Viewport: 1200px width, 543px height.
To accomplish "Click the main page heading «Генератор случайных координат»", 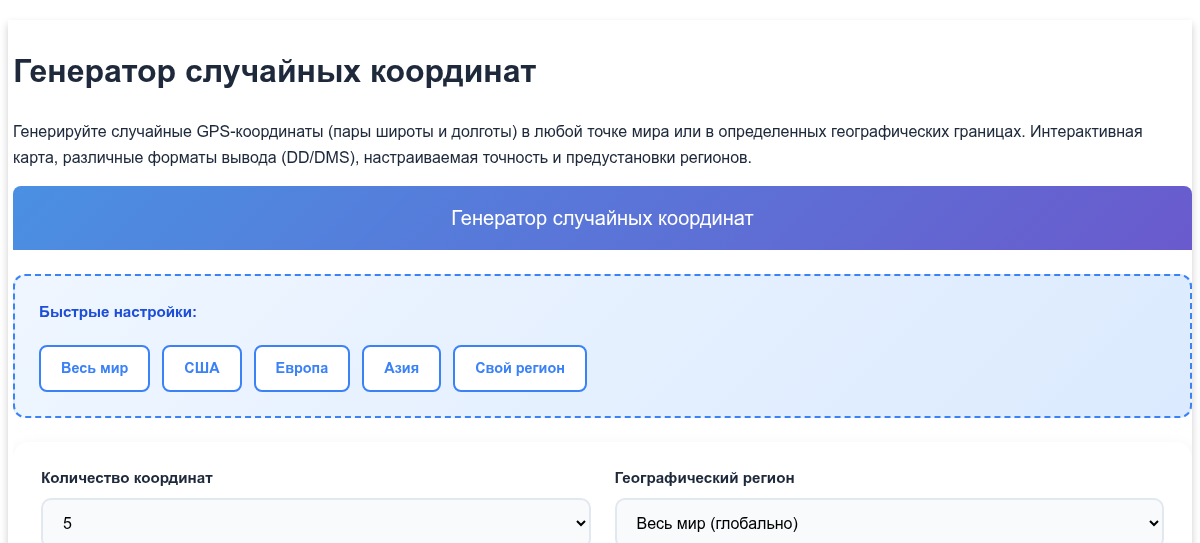I will click(275, 72).
